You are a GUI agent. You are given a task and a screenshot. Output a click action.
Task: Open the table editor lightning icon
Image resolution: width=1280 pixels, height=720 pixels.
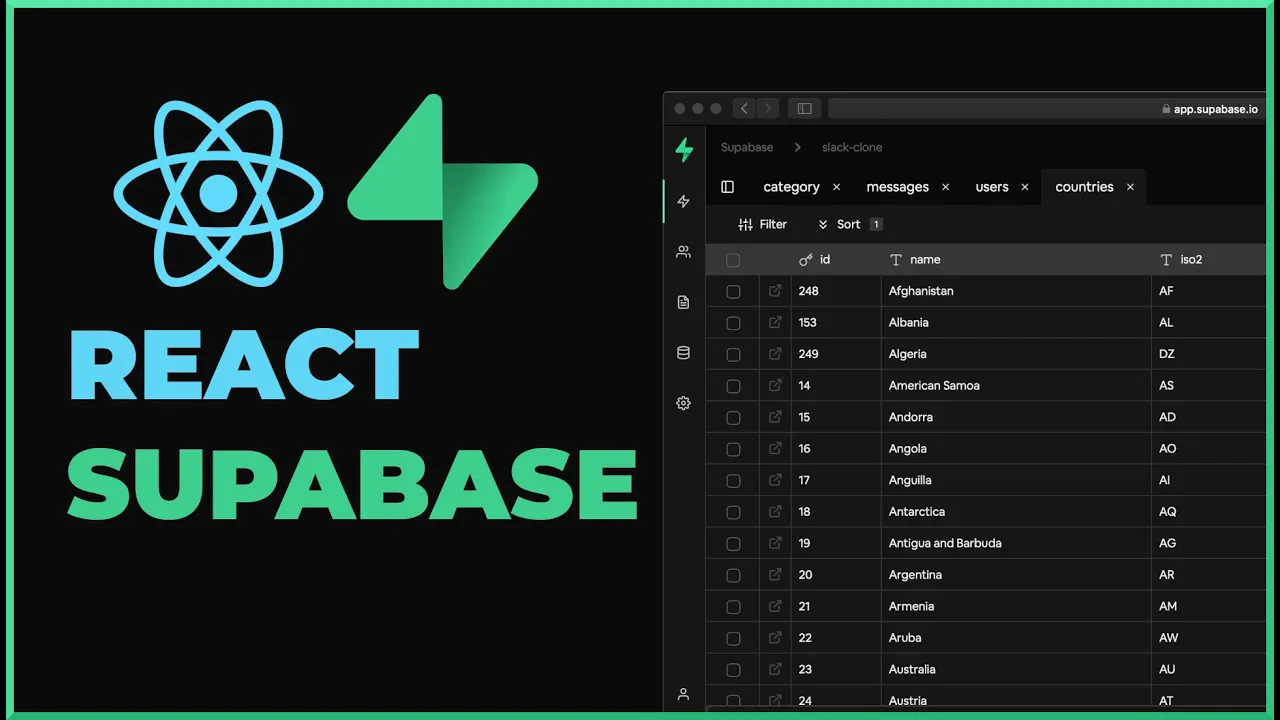tap(683, 201)
